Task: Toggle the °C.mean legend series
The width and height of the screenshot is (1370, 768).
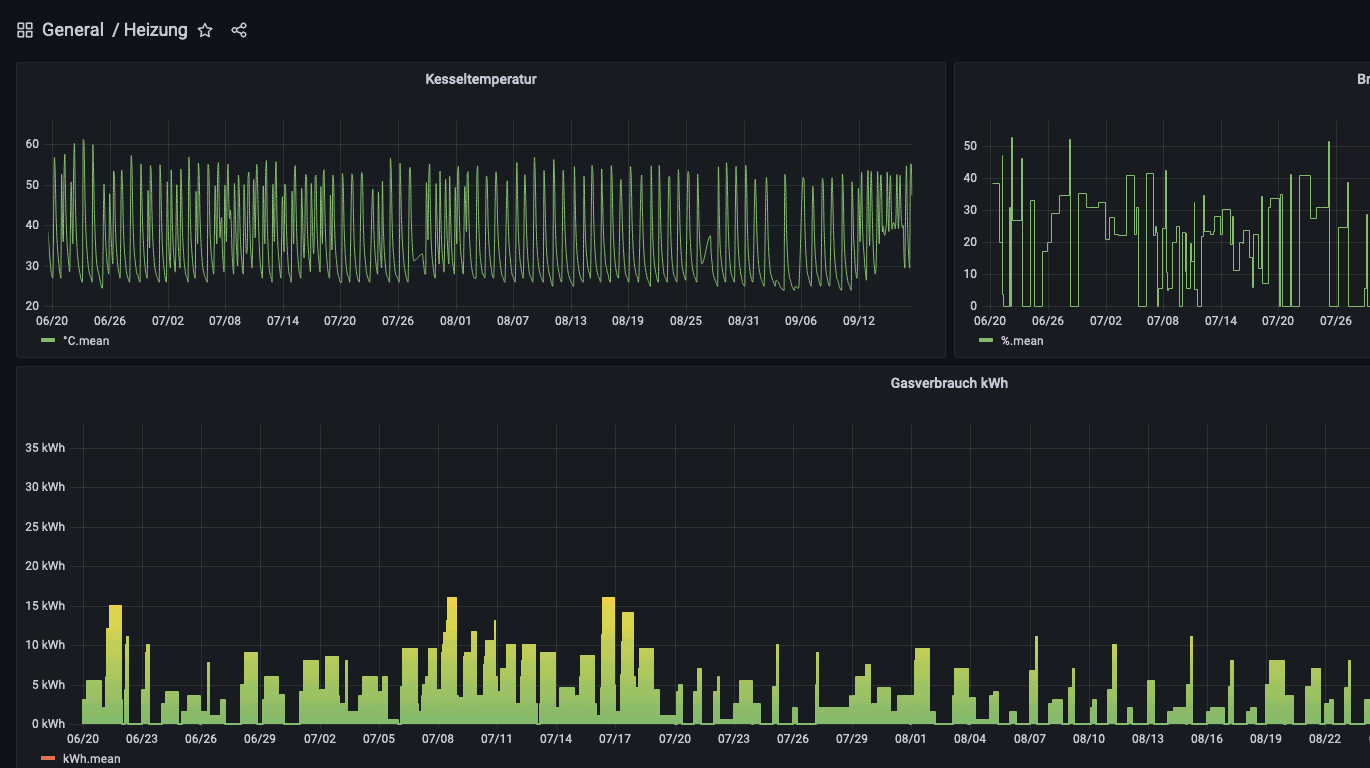Action: pyautogui.click(x=86, y=341)
